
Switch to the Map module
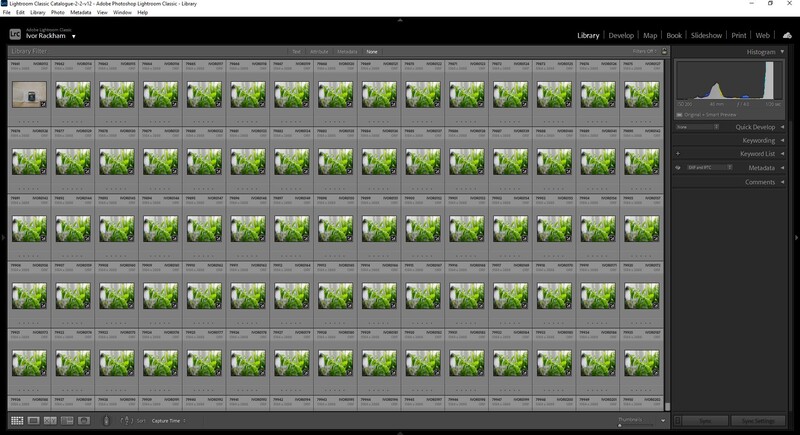650,35
